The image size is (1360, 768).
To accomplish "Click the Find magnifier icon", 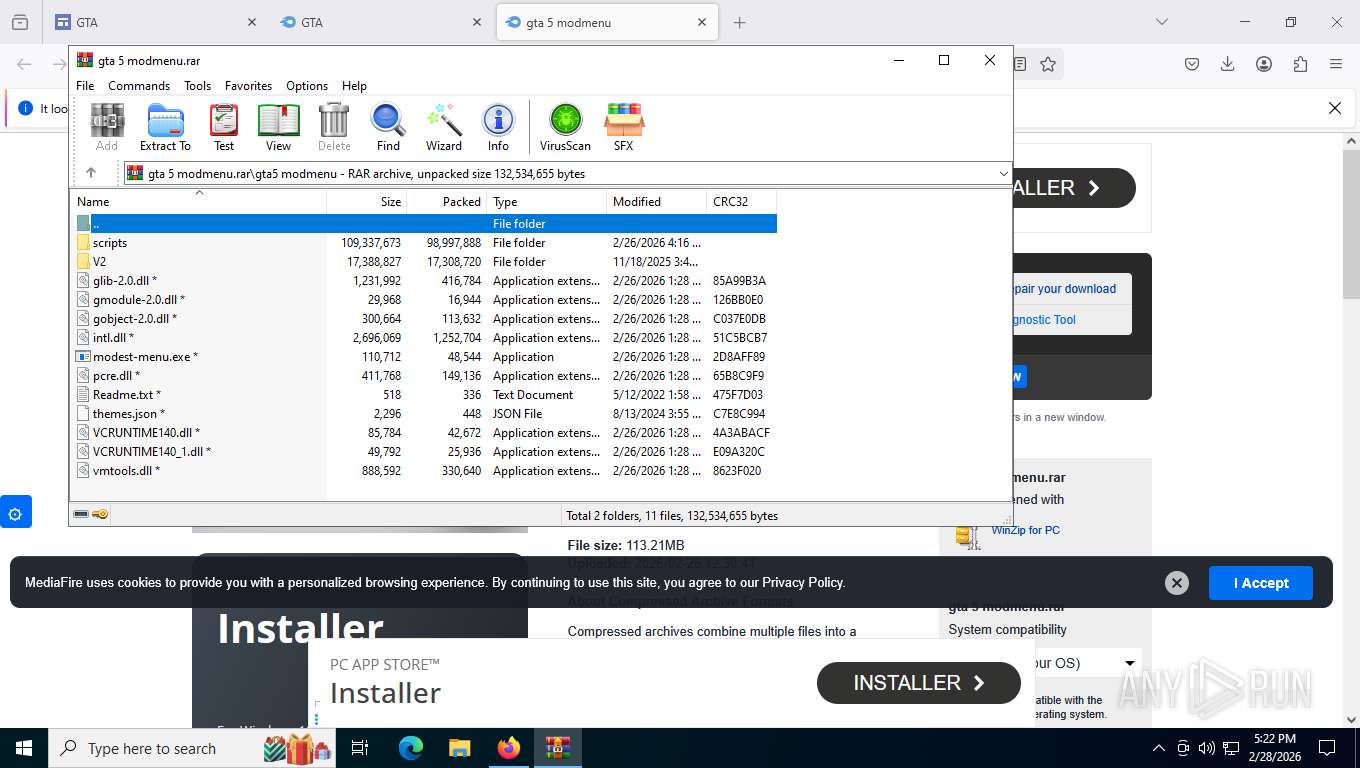I will pyautogui.click(x=388, y=127).
